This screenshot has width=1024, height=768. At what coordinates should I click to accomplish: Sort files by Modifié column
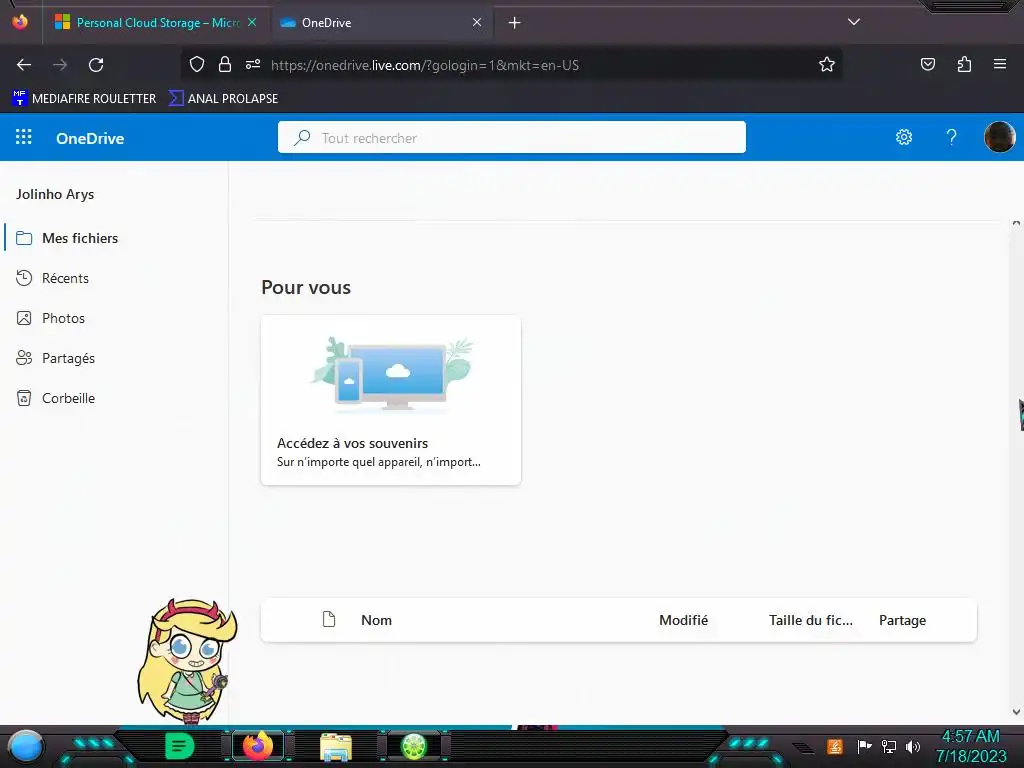click(x=683, y=620)
